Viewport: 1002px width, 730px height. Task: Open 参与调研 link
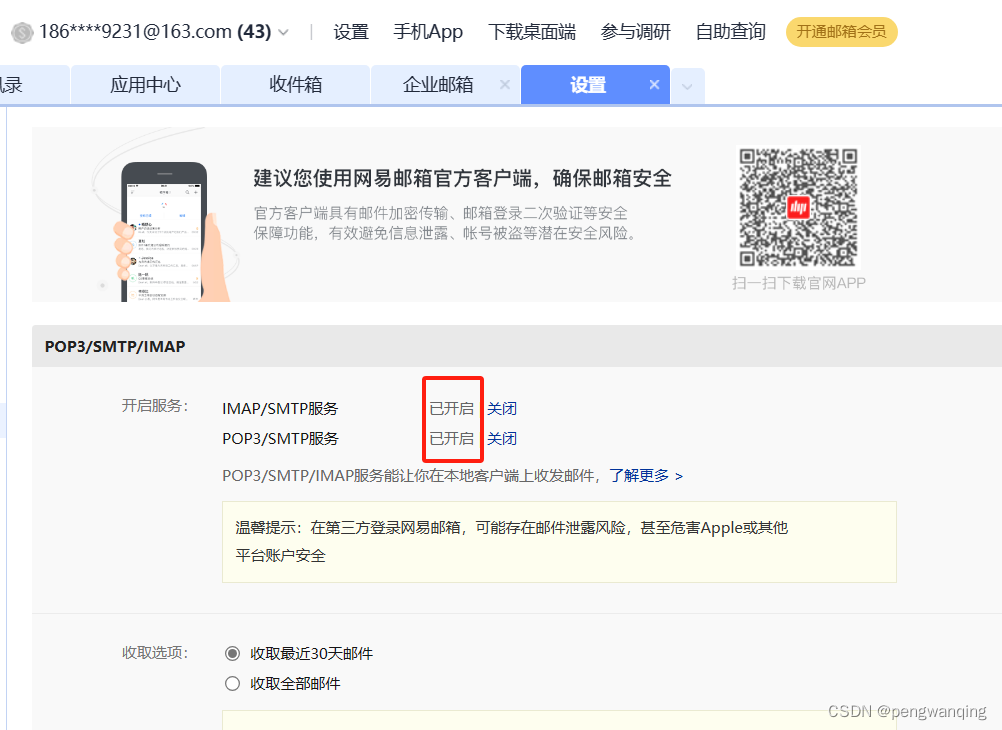pyautogui.click(x=635, y=31)
